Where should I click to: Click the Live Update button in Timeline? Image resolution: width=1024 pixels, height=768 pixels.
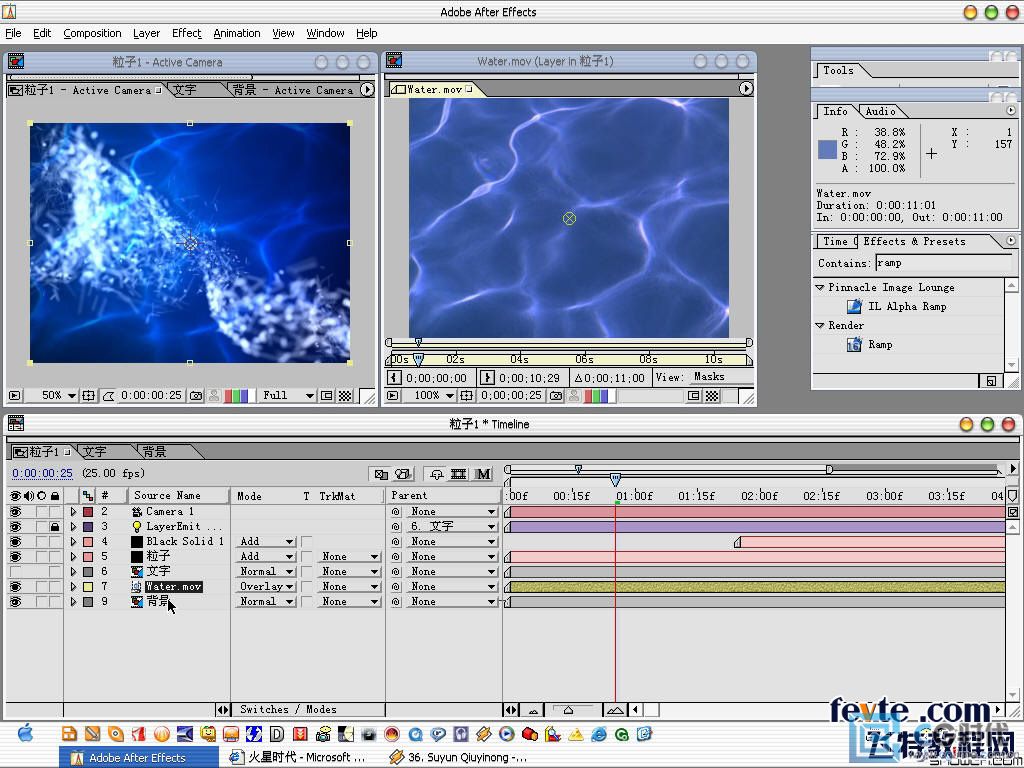pyautogui.click(x=381, y=474)
